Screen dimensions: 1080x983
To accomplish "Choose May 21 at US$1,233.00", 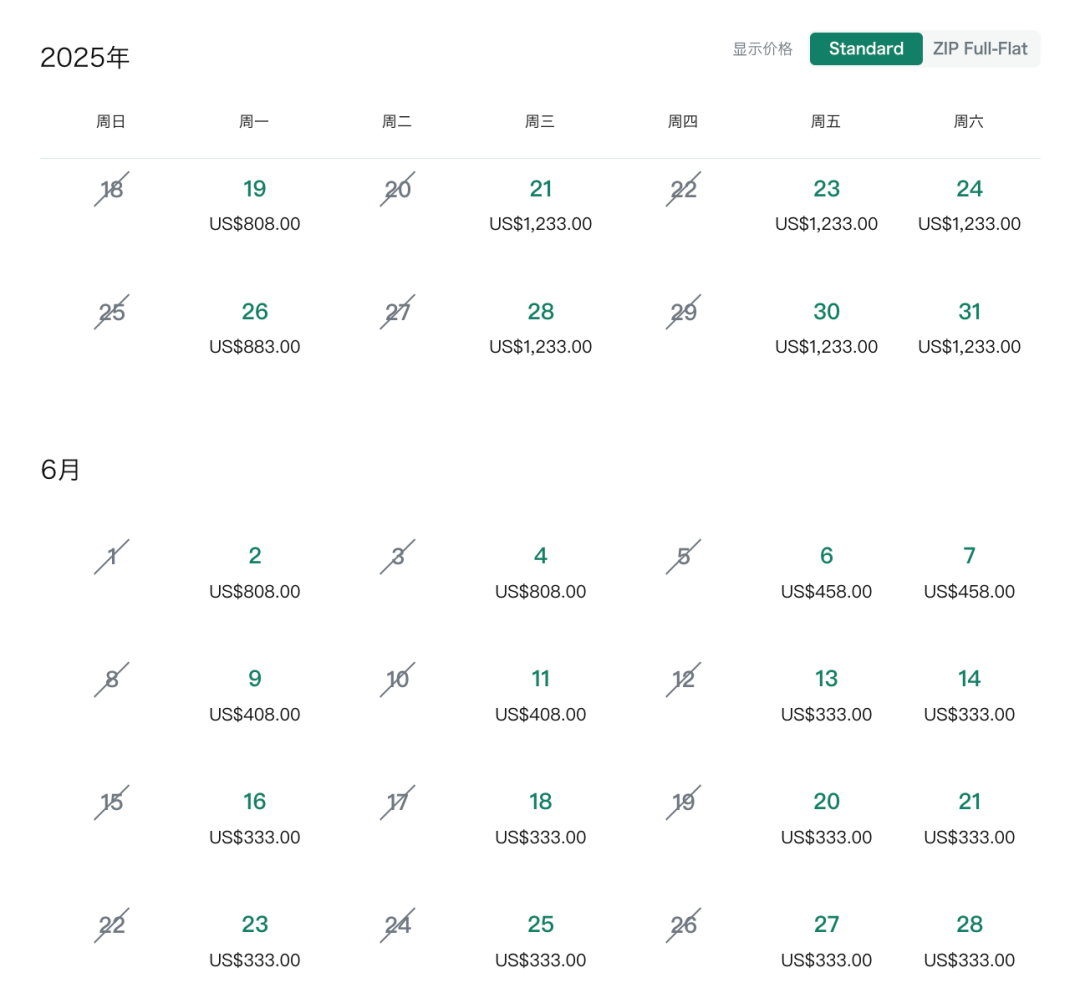I will (x=541, y=205).
